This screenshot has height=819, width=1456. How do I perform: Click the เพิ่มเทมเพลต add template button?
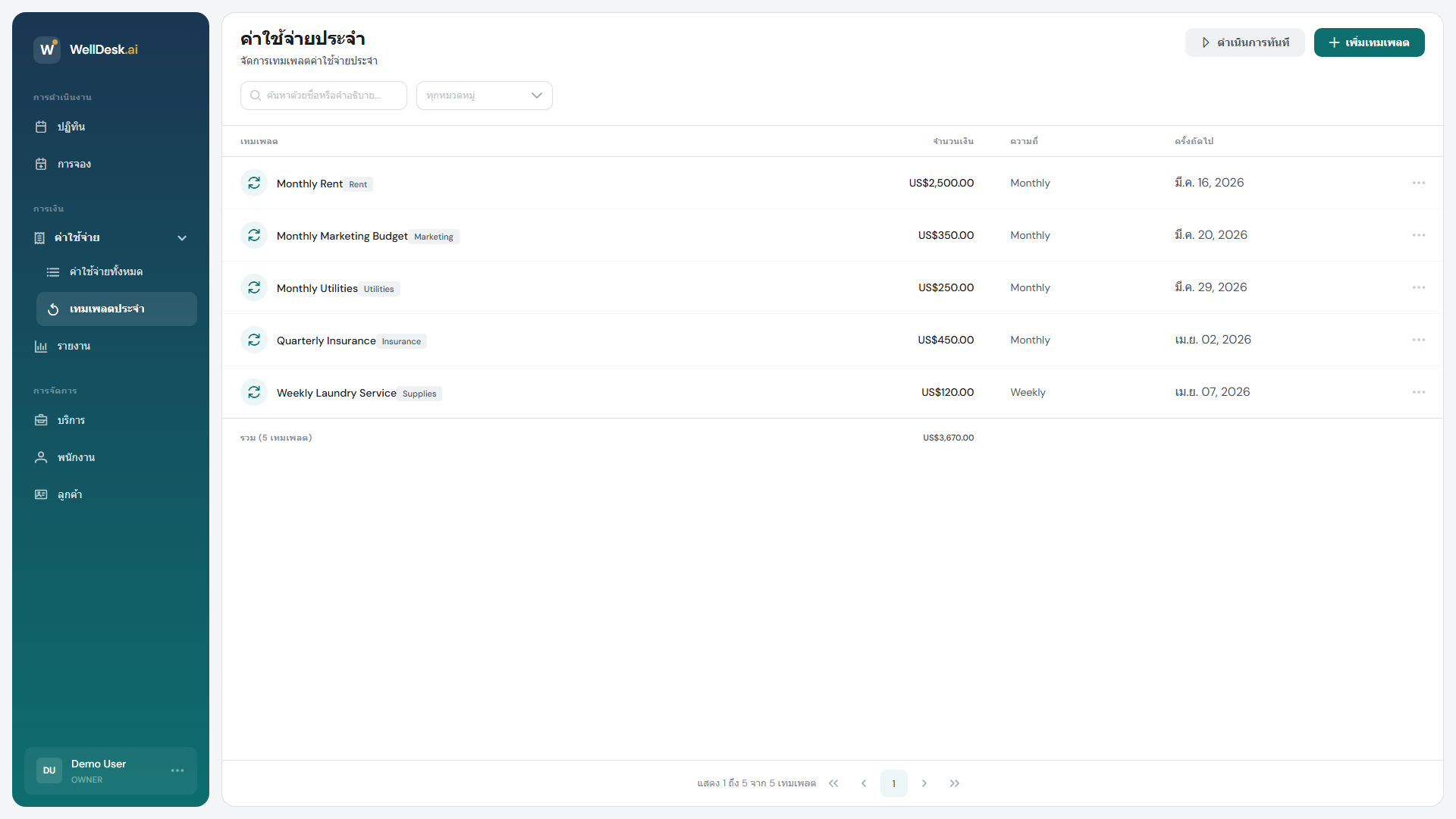coord(1369,42)
